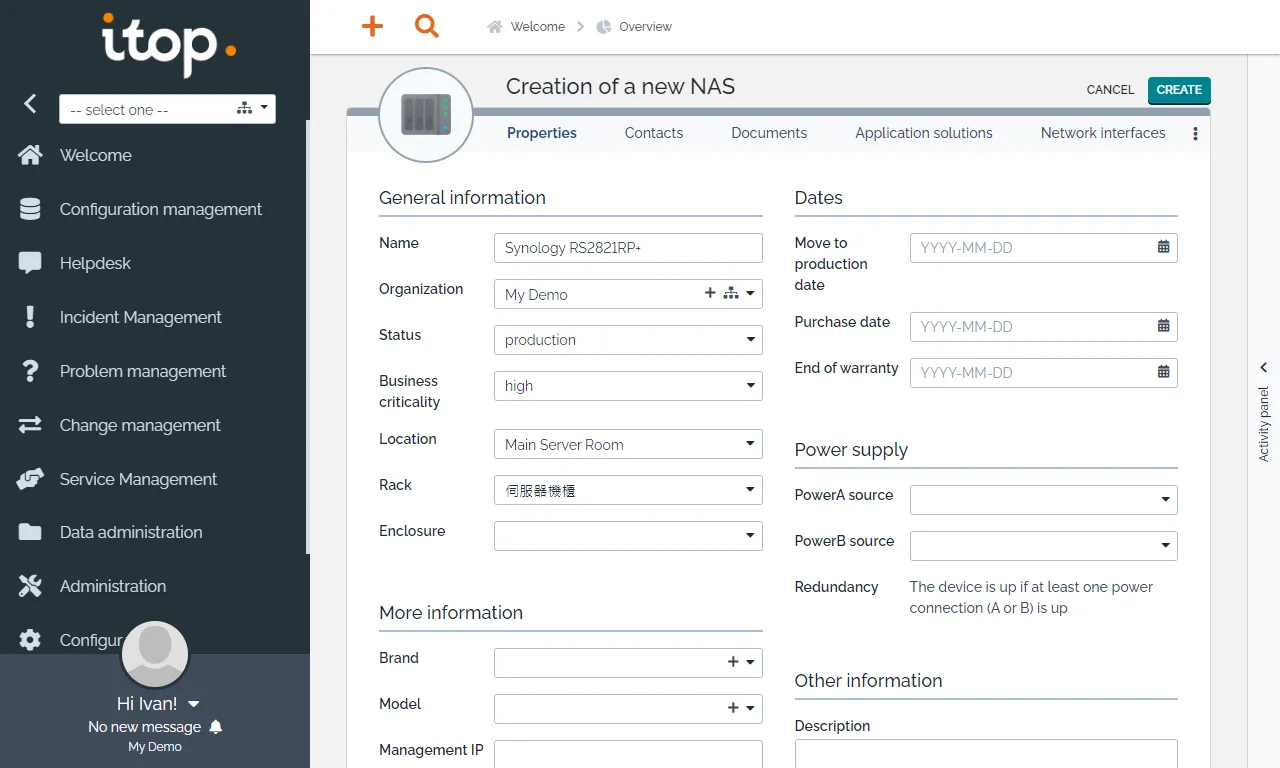Switch to the Contacts tab
This screenshot has height=768, width=1280.
[x=654, y=133]
